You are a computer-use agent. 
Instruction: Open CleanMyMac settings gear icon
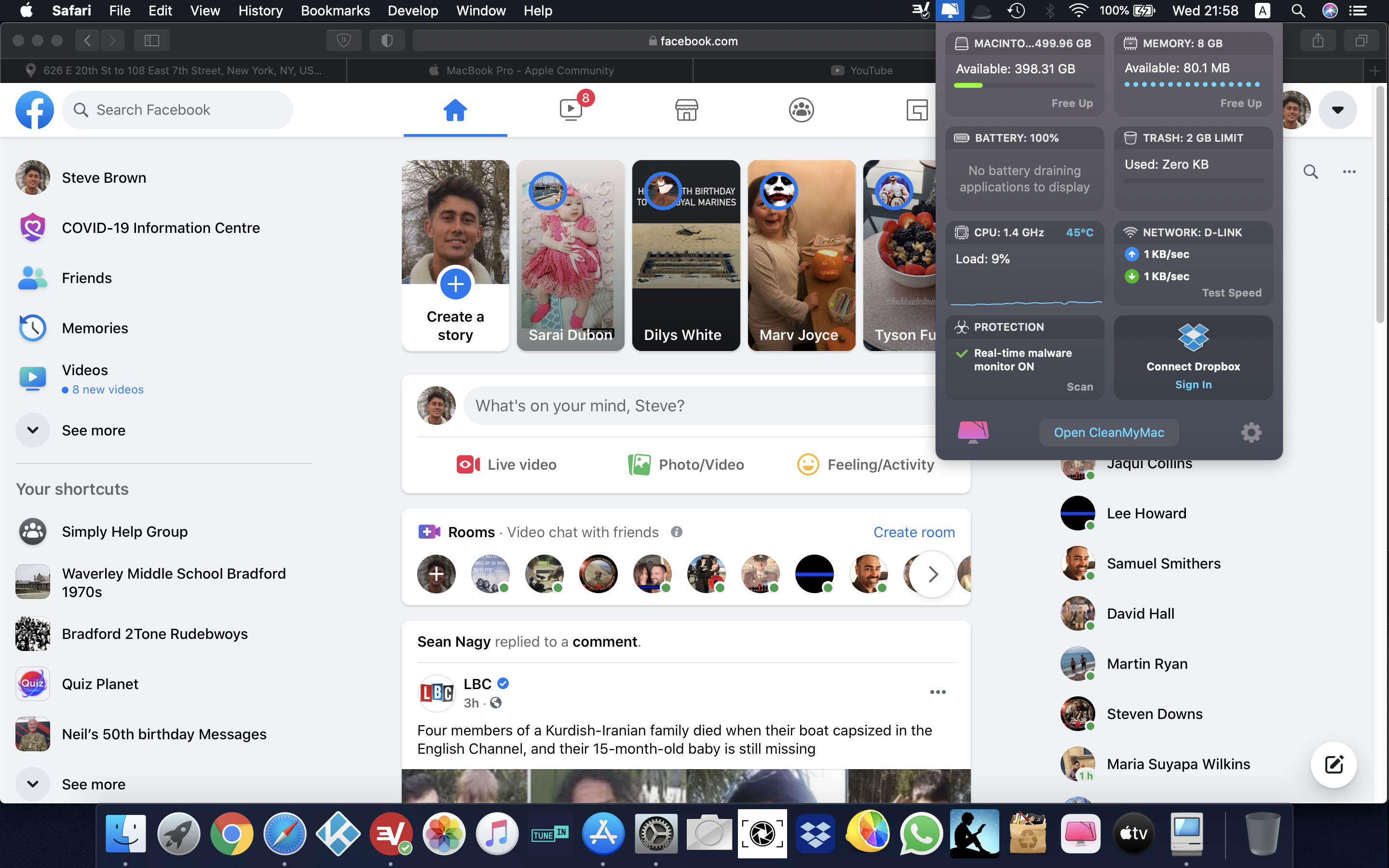point(1251,432)
